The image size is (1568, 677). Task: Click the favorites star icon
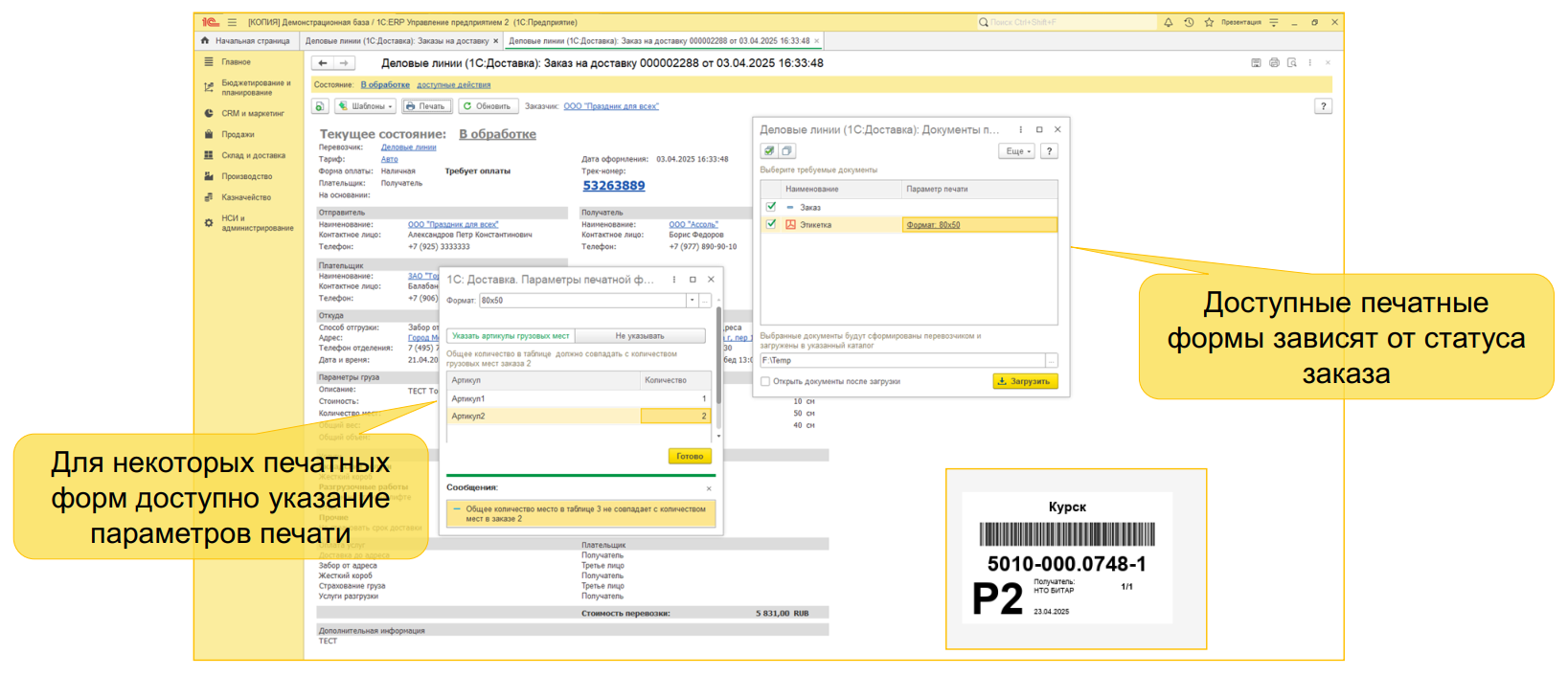tap(1209, 22)
